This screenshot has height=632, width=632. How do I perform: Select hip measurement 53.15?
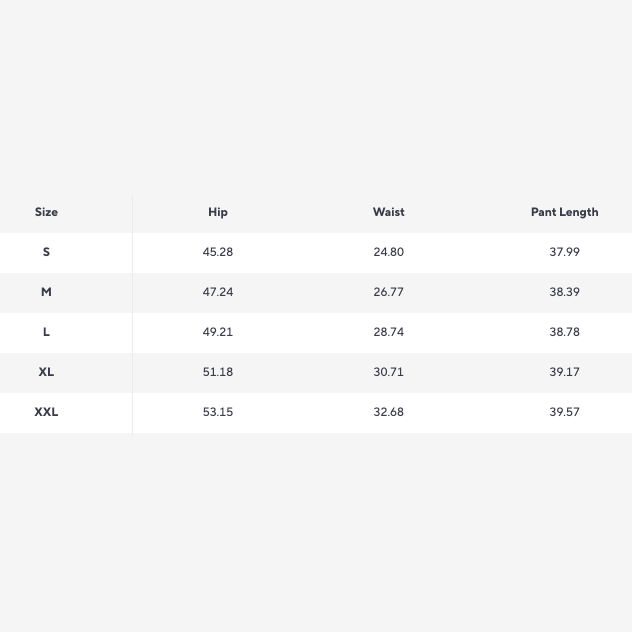tap(218, 412)
